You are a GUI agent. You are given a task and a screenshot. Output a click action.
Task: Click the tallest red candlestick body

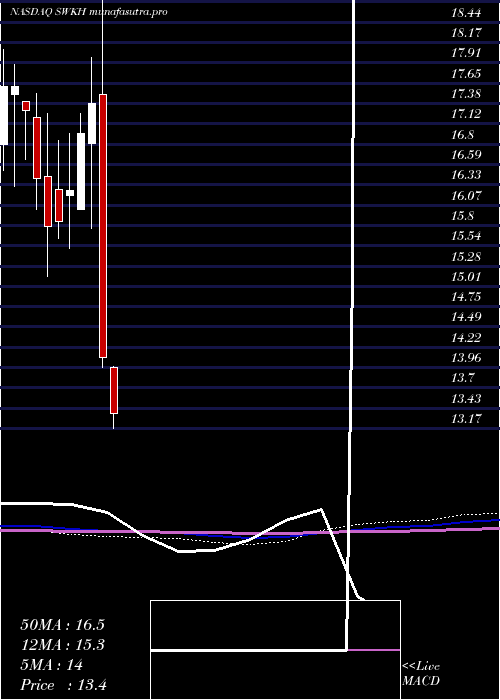coord(103,226)
